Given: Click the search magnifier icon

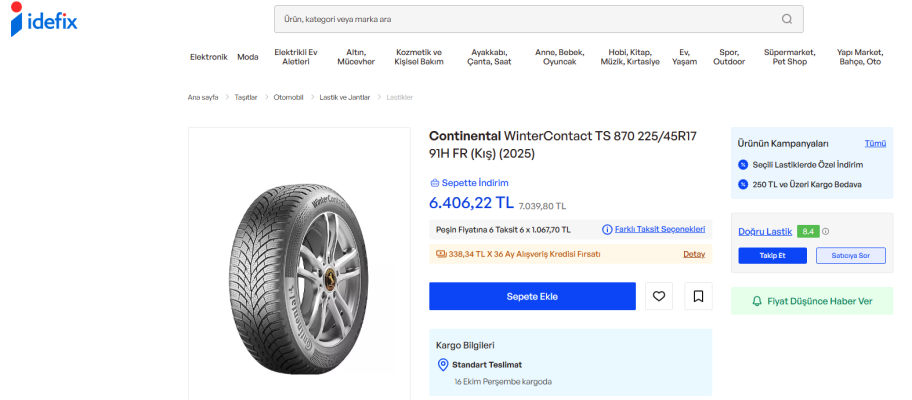Looking at the screenshot, I should tap(787, 19).
